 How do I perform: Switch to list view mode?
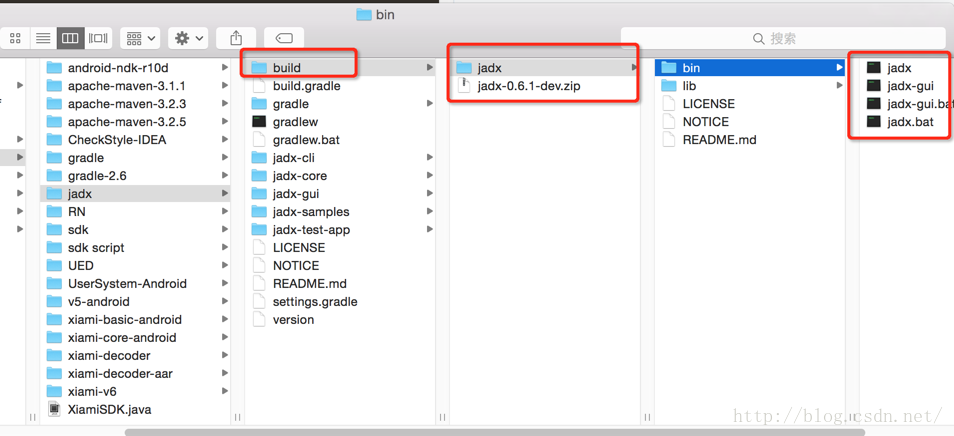coord(43,38)
